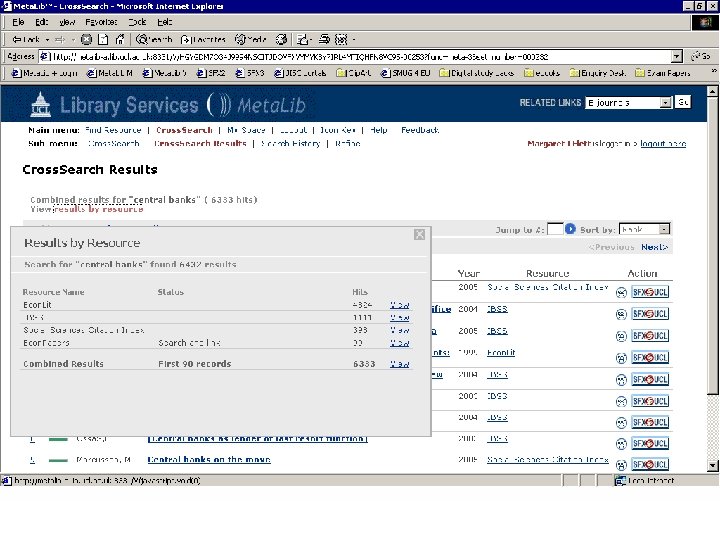
Task: Open Refine in sub menu
Action: pyautogui.click(x=348, y=144)
